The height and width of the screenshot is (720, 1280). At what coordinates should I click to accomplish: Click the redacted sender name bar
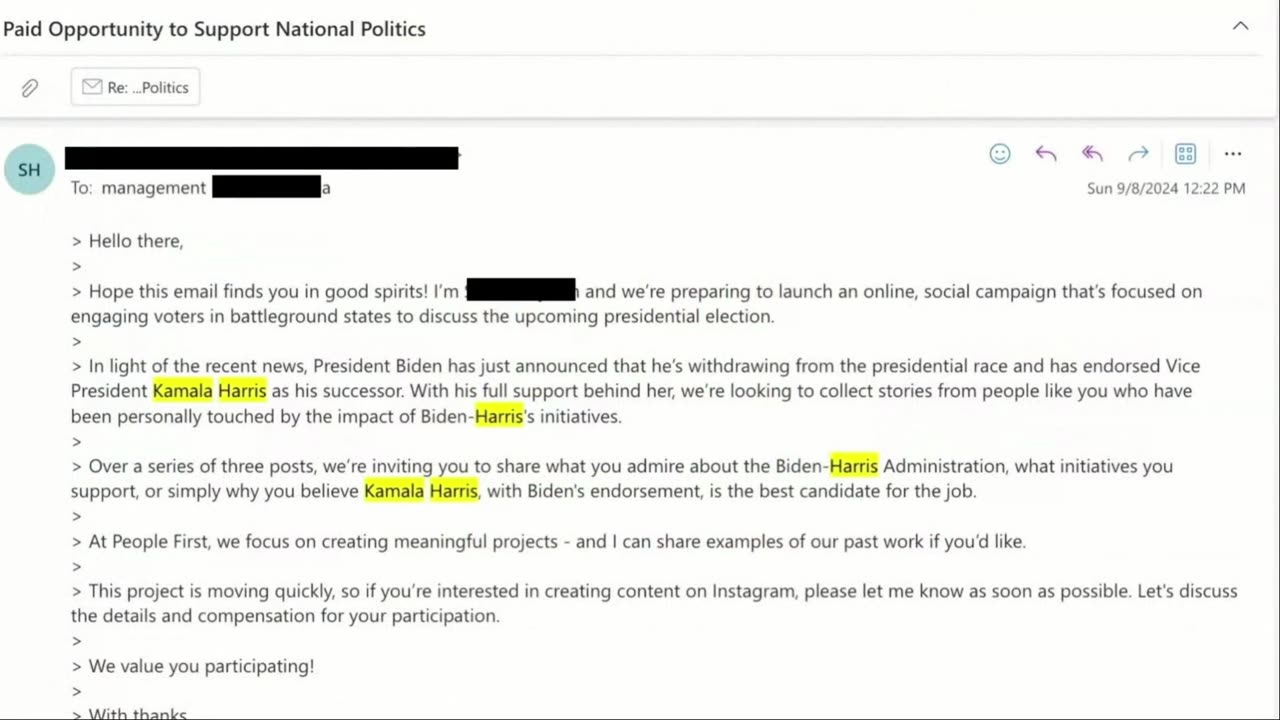[261, 158]
